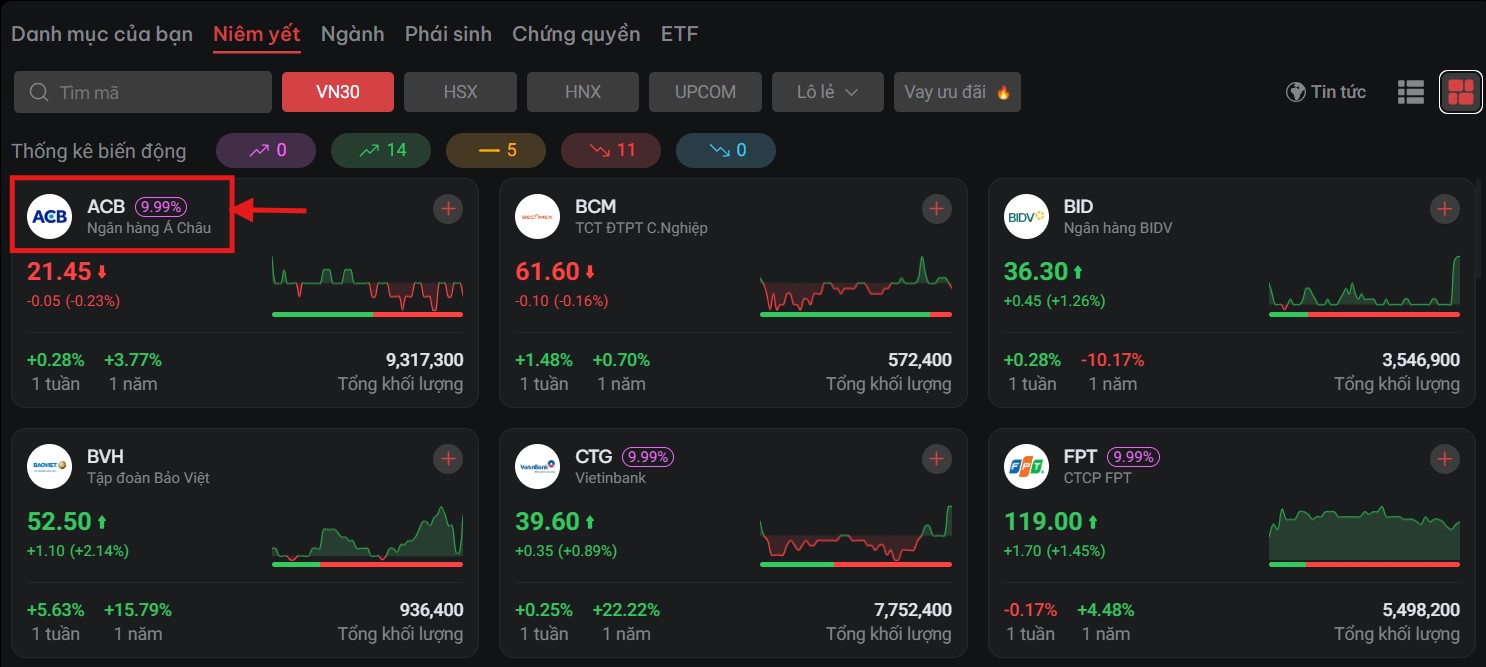Click the ACB bank logo
Viewport: 1486px width, 667px height.
click(49, 216)
